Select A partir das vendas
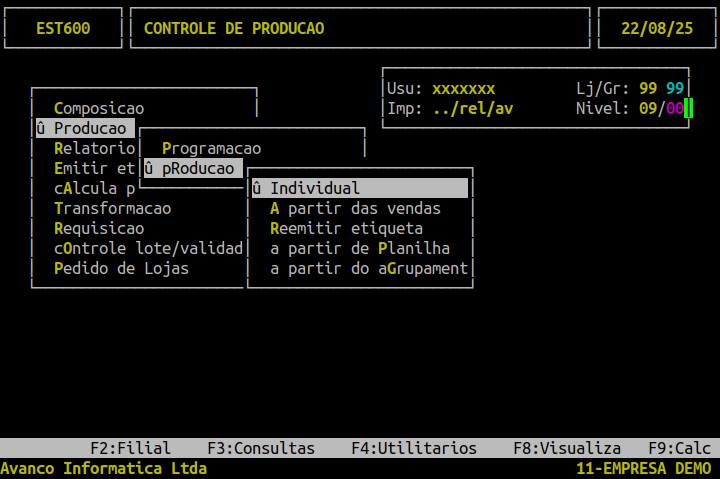 pyautogui.click(x=355, y=208)
